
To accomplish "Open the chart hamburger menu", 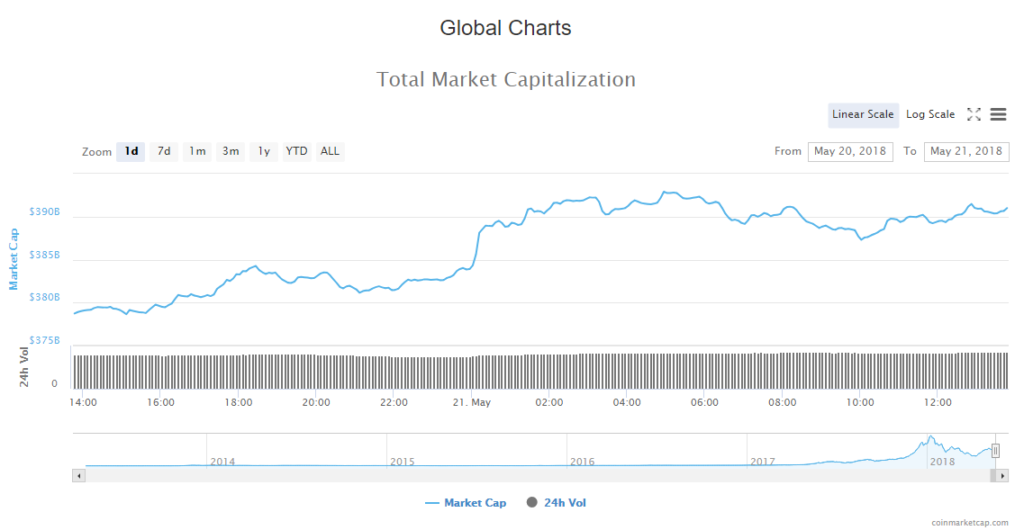I will (x=998, y=115).
